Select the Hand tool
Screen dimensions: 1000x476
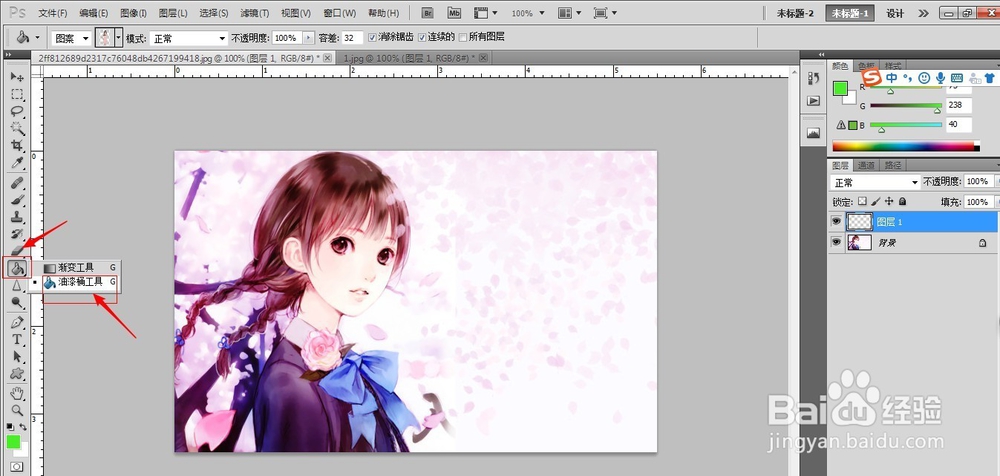click(x=17, y=393)
